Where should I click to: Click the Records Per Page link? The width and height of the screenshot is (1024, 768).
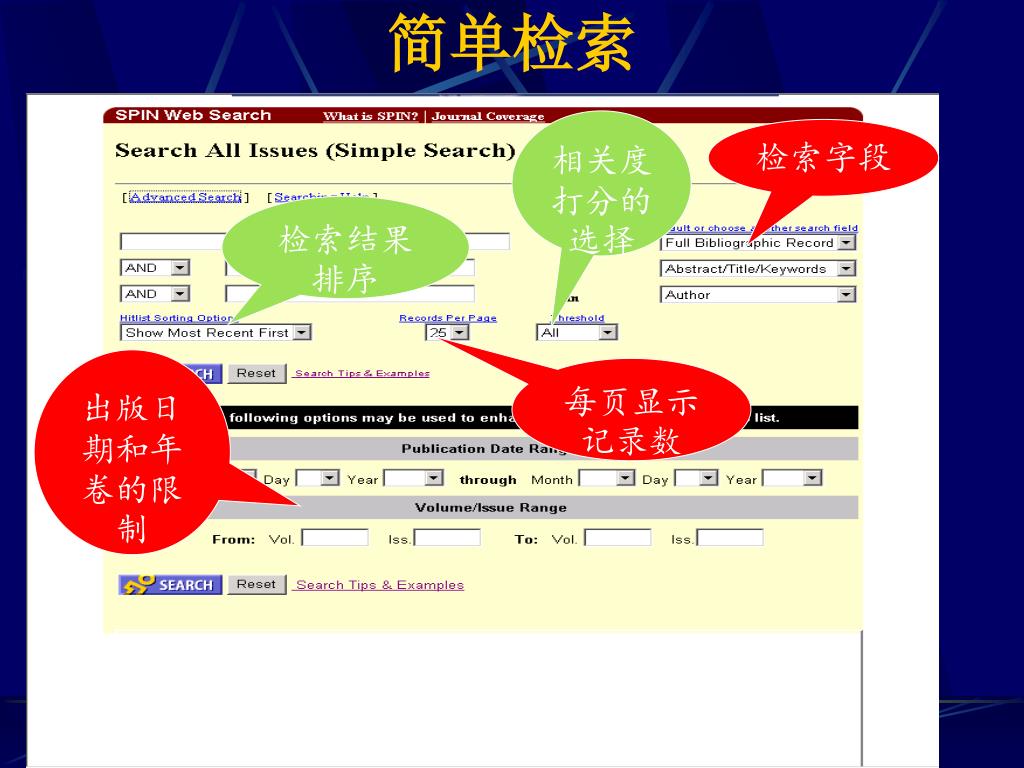pos(448,318)
